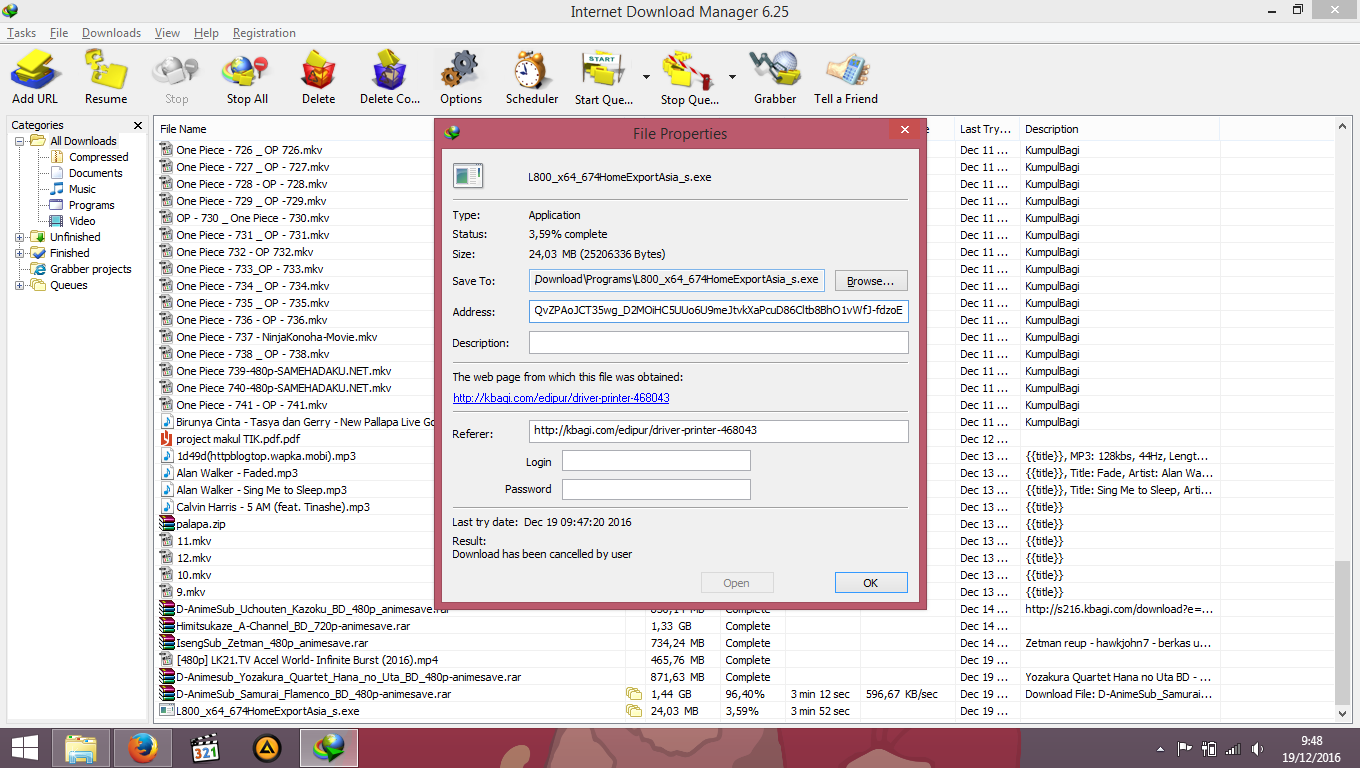The height and width of the screenshot is (768, 1360).
Task: Click the IDM taskbar icon
Action: point(328,747)
